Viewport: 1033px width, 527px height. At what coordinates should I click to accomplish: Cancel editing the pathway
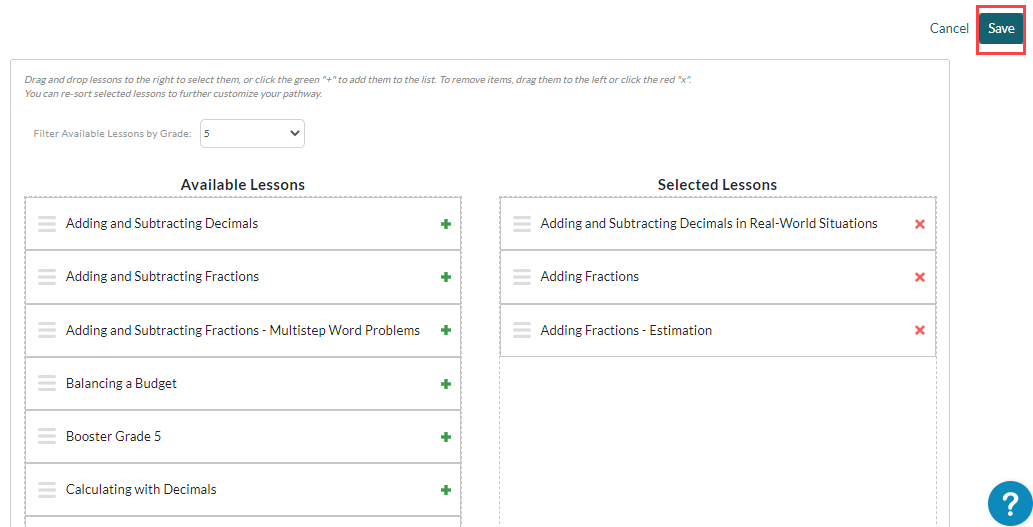949,28
